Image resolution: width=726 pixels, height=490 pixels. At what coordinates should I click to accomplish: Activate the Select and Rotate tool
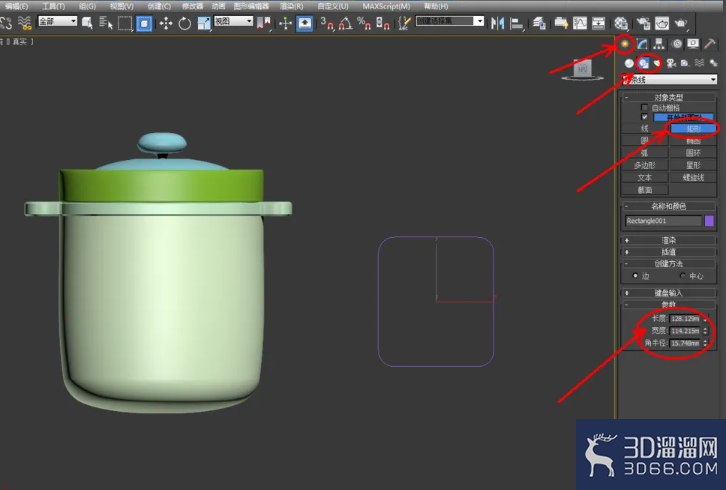pyautogui.click(x=185, y=23)
